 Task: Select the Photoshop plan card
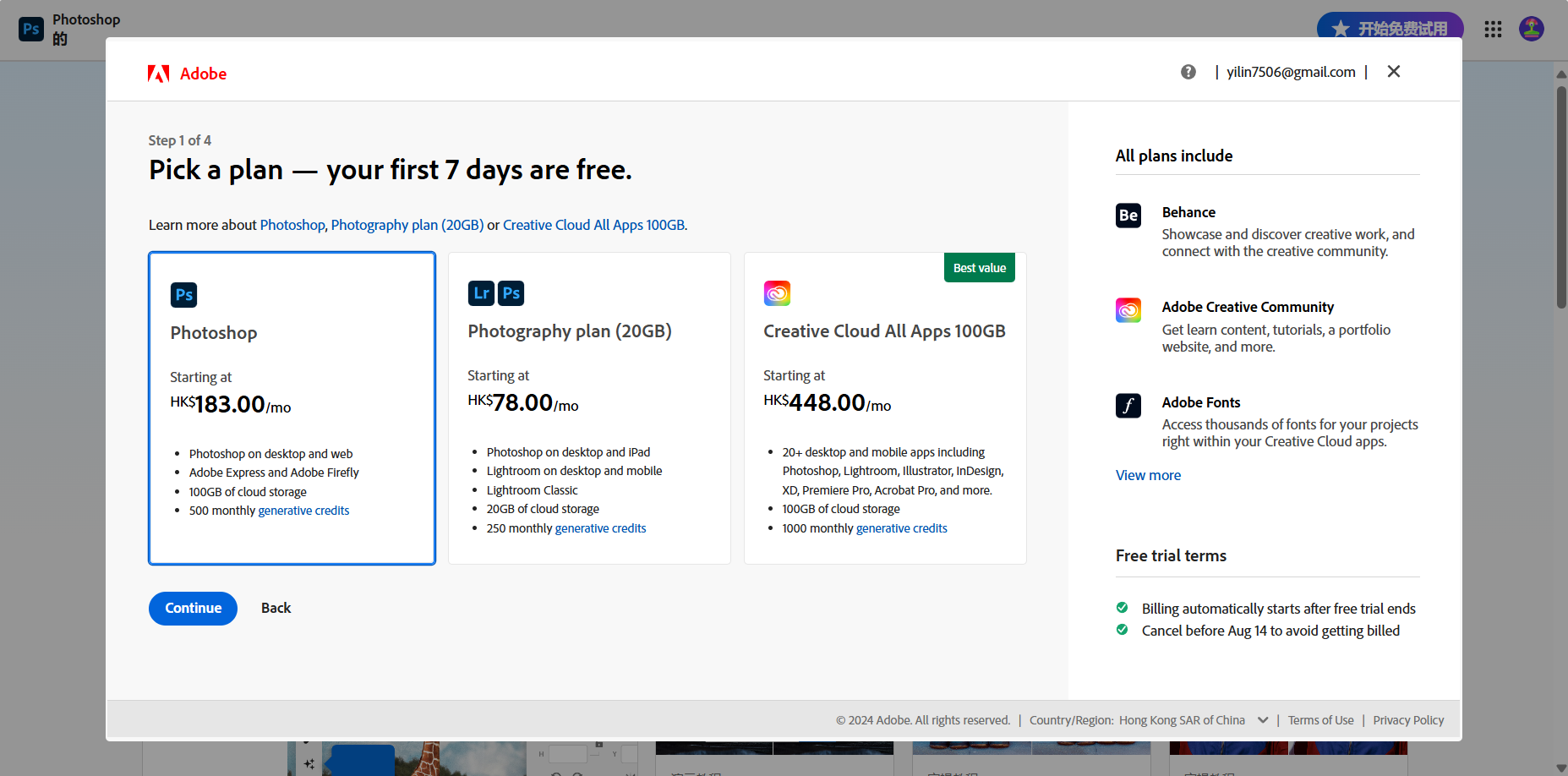tap(292, 408)
